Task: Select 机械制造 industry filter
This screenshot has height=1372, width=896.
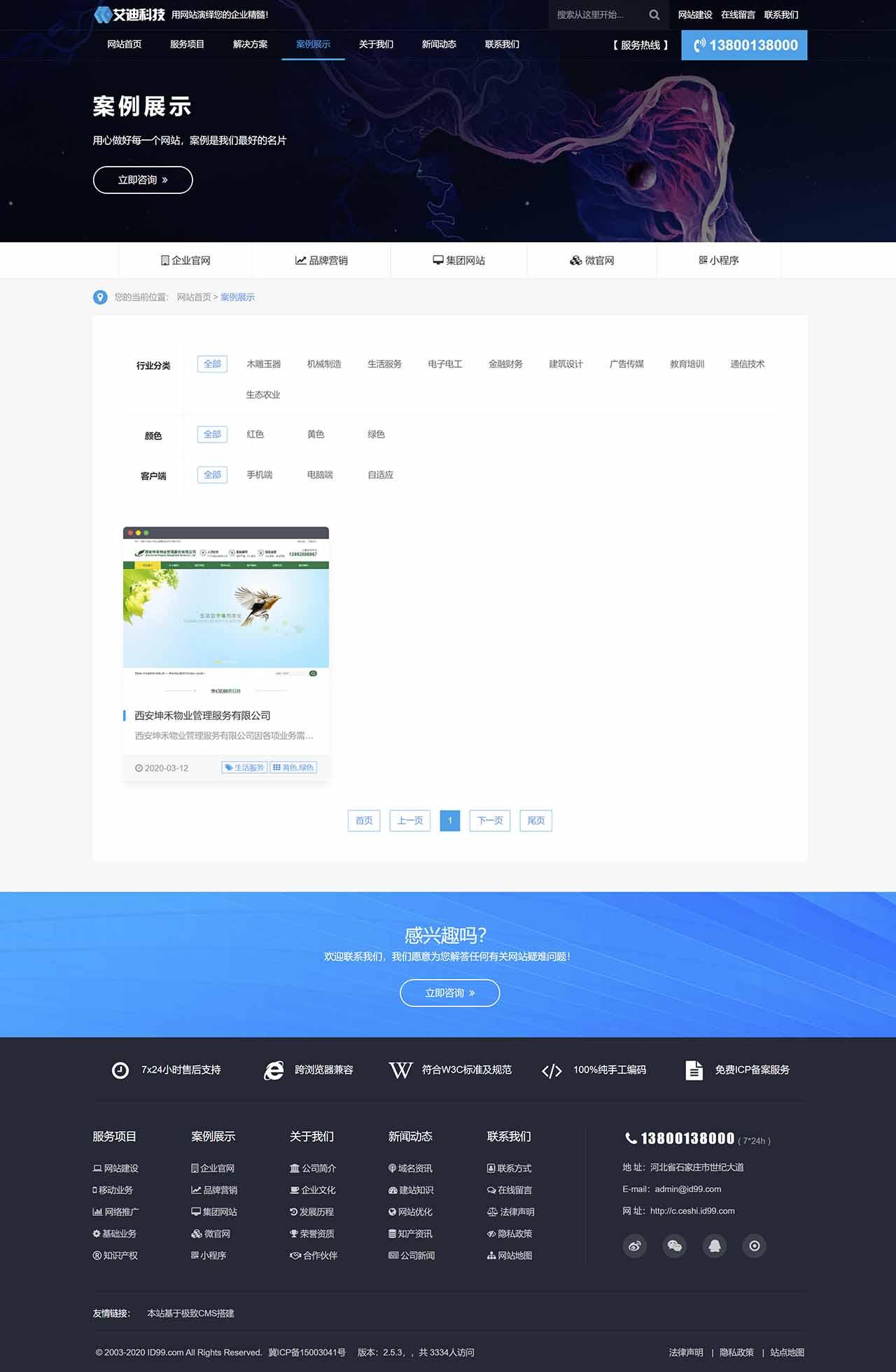Action: [324, 364]
